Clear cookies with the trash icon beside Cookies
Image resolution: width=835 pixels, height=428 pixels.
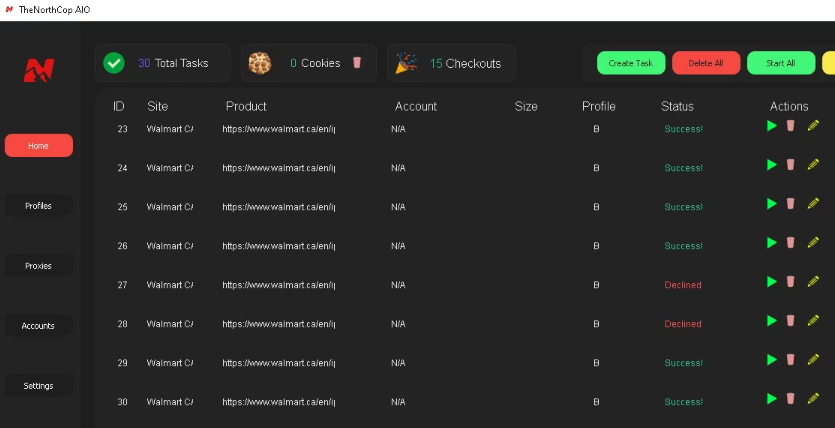click(357, 62)
